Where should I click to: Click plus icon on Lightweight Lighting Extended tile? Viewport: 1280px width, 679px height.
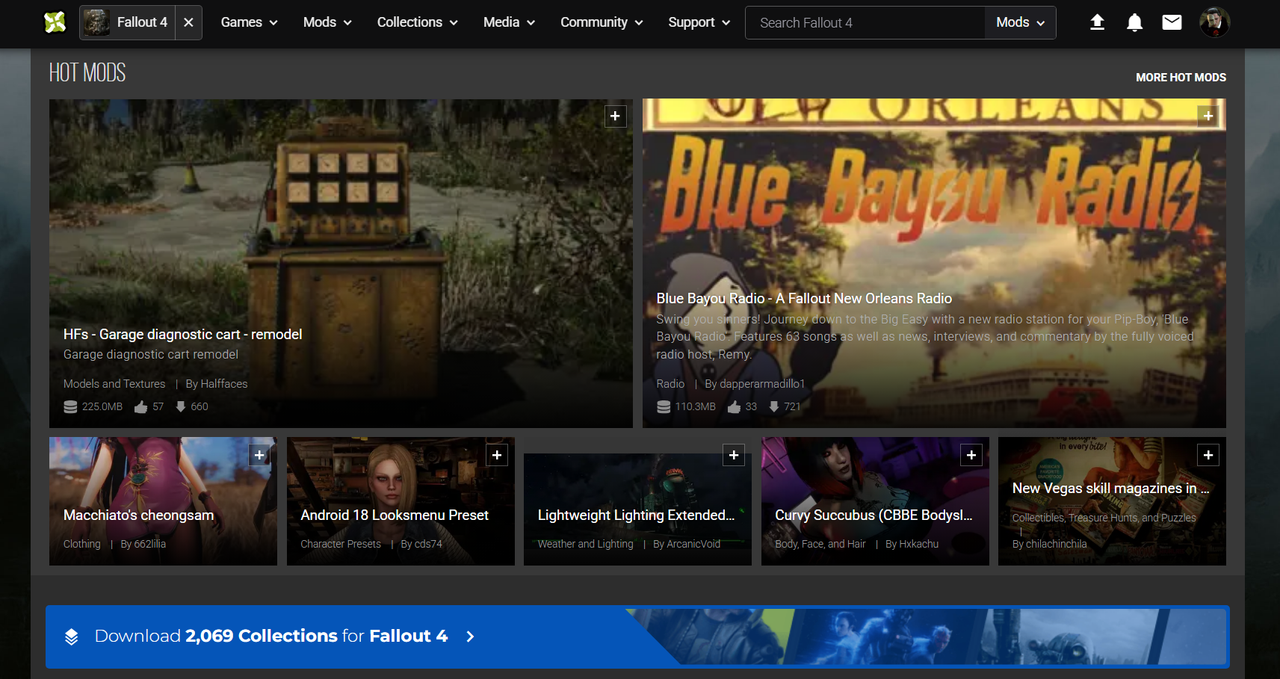(x=734, y=455)
